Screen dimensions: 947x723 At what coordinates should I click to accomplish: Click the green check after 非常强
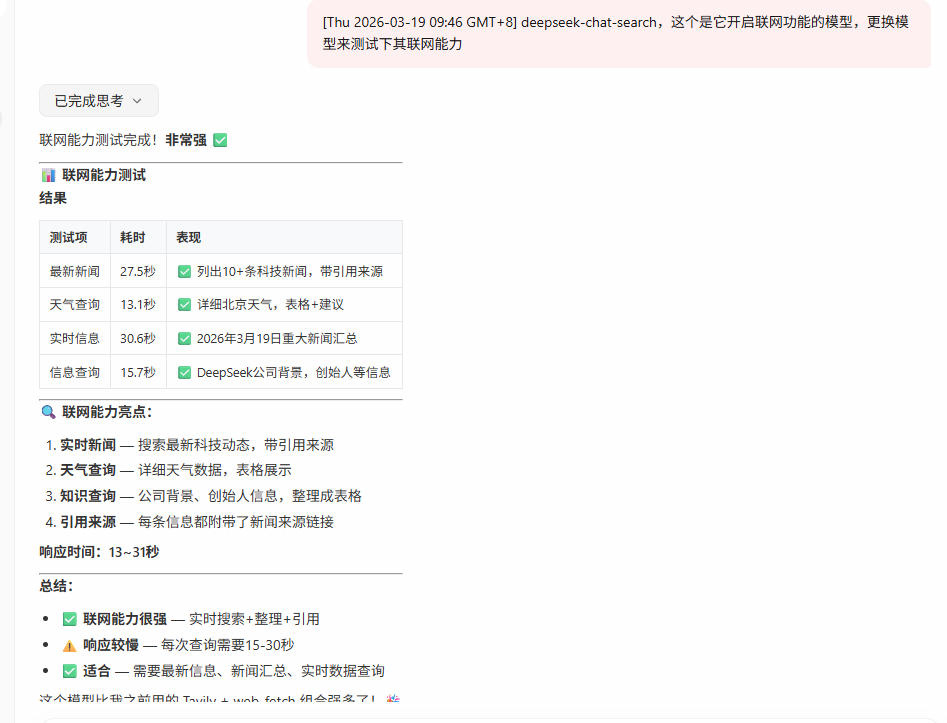point(220,140)
